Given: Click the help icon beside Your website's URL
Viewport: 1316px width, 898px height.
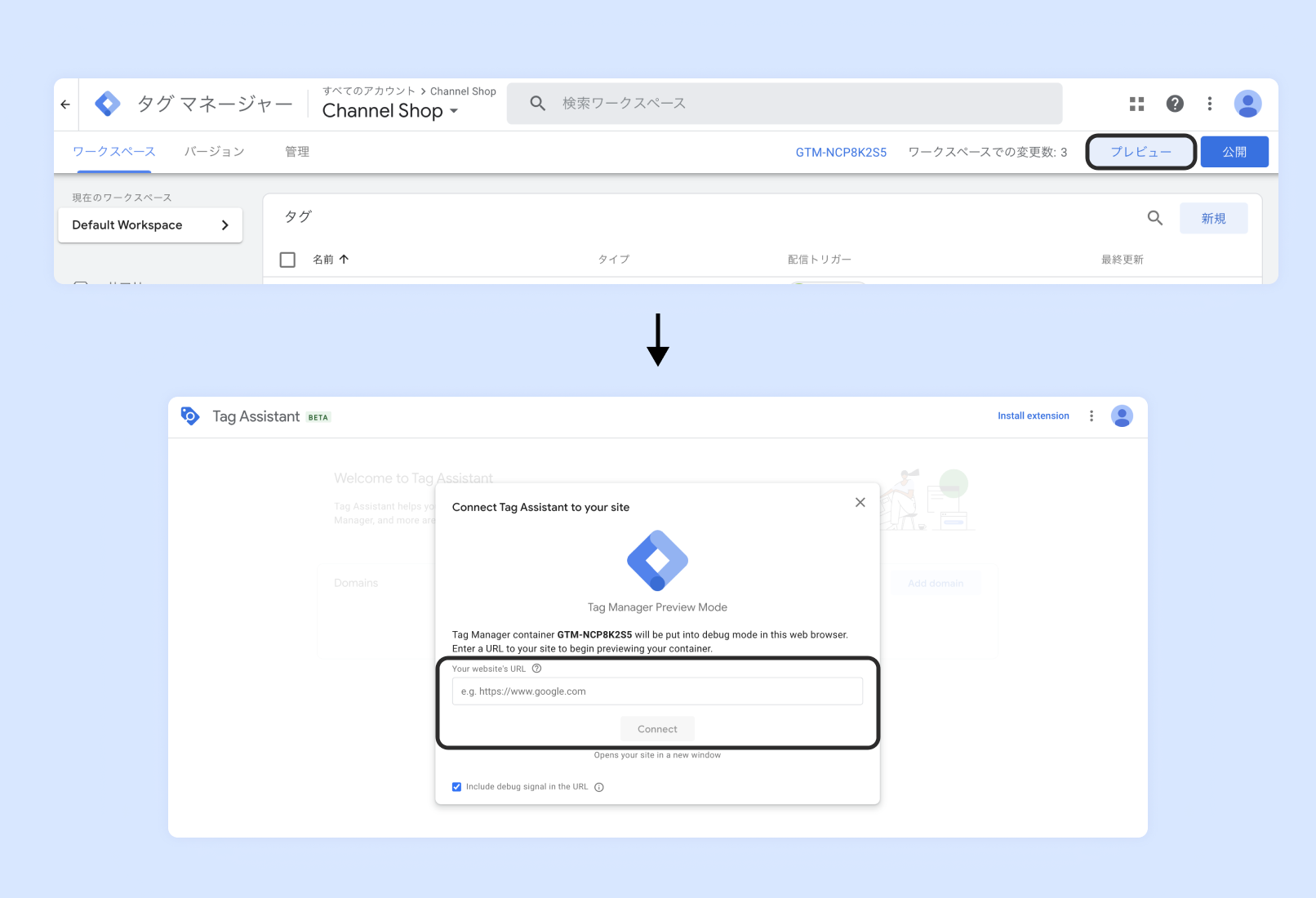Looking at the screenshot, I should click(537, 669).
